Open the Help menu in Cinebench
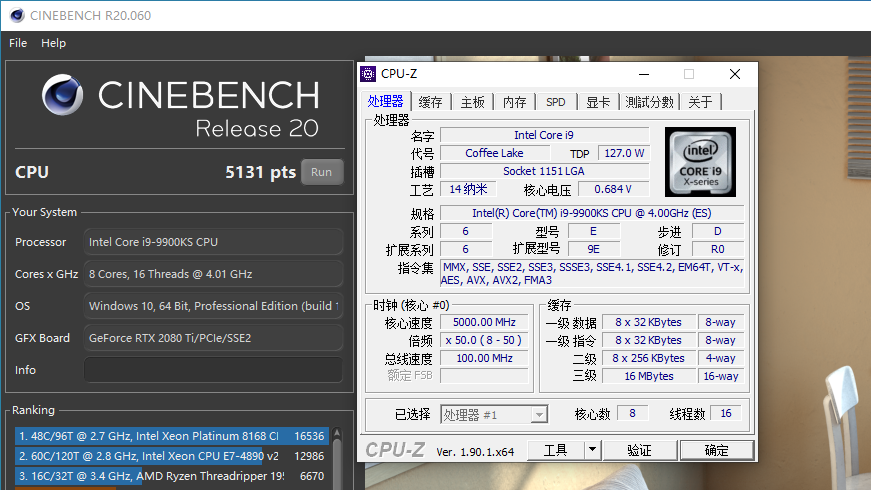Viewport: 871px width, 490px height. coord(53,43)
